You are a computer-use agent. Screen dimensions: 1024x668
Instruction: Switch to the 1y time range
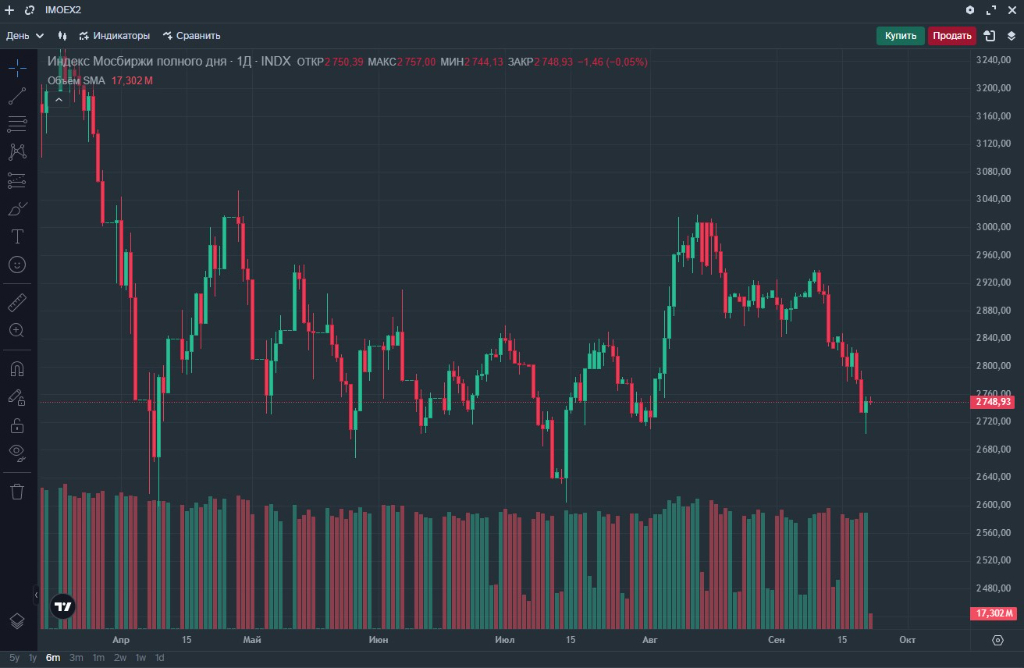point(32,658)
